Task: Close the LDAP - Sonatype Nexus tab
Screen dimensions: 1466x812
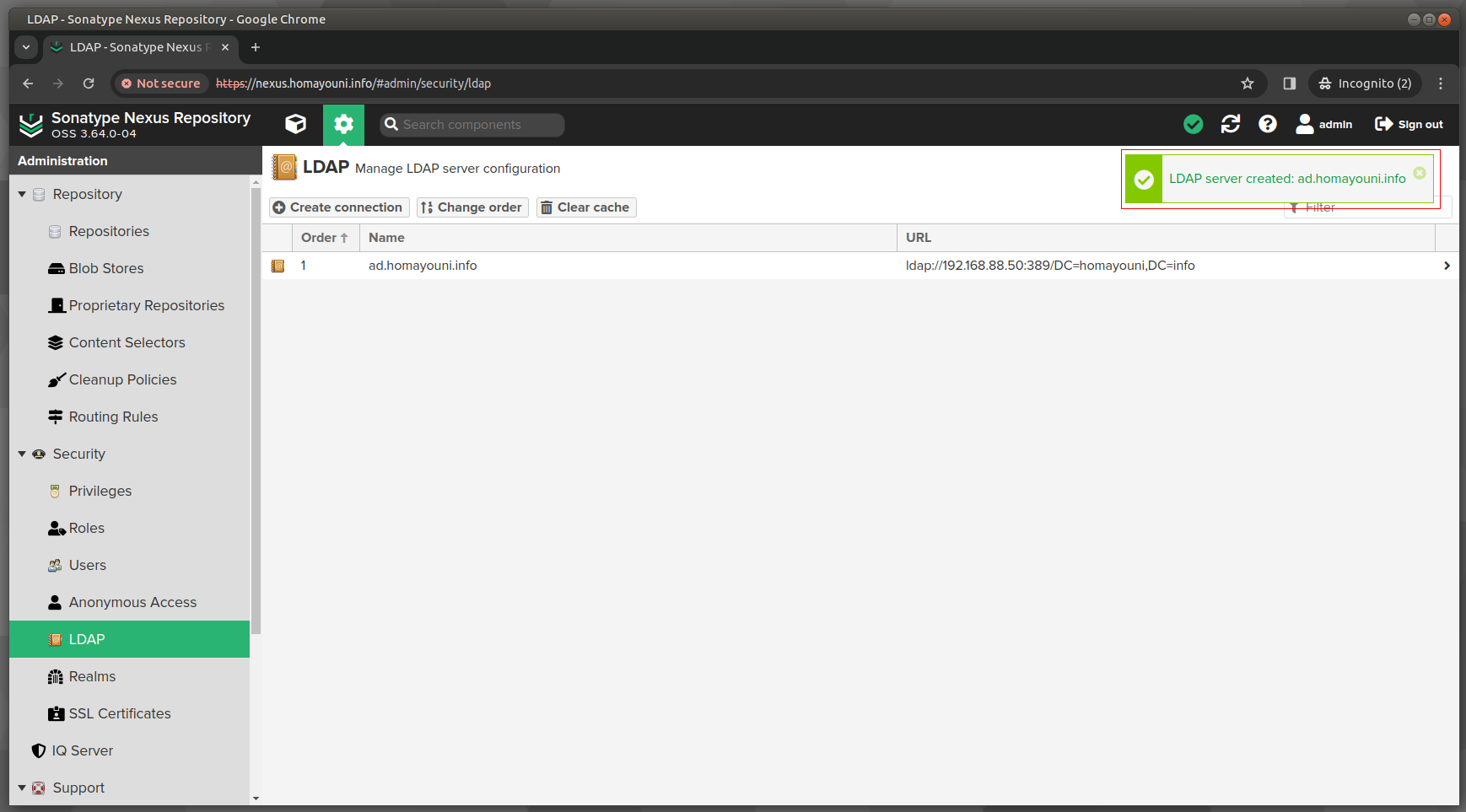Action: click(x=225, y=47)
